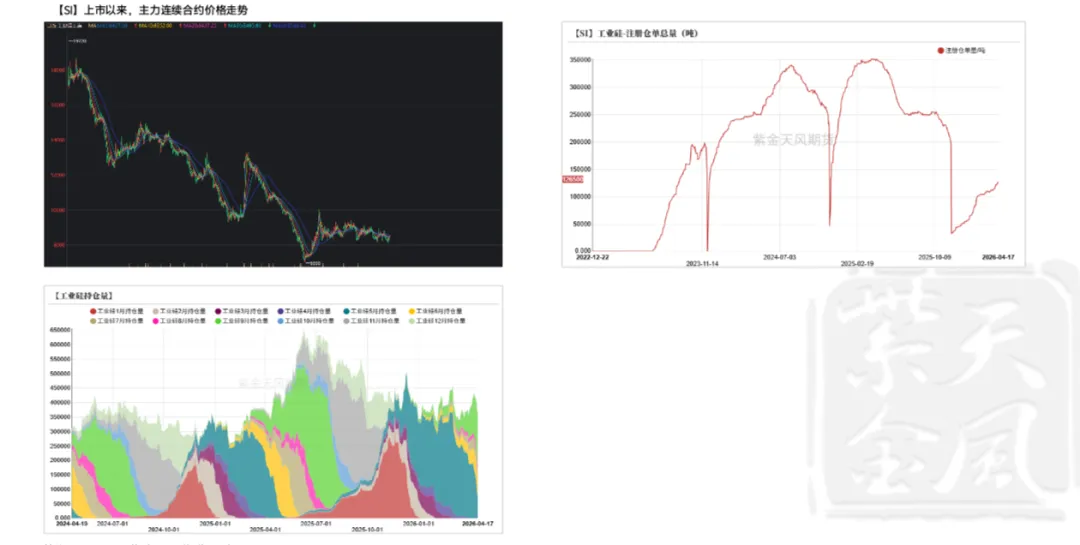Click the 2024-10-01 date on open interest axis
This screenshot has width=1080, height=545.
(x=164, y=529)
